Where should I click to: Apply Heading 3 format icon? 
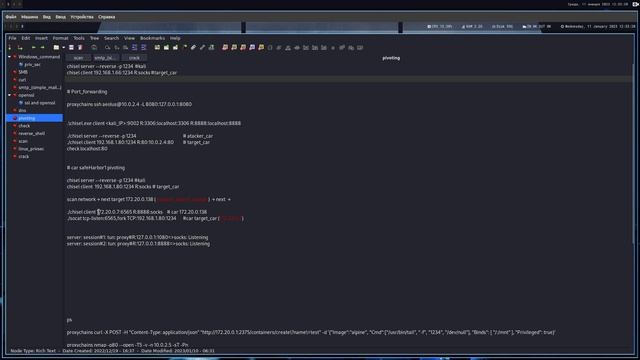324,47
